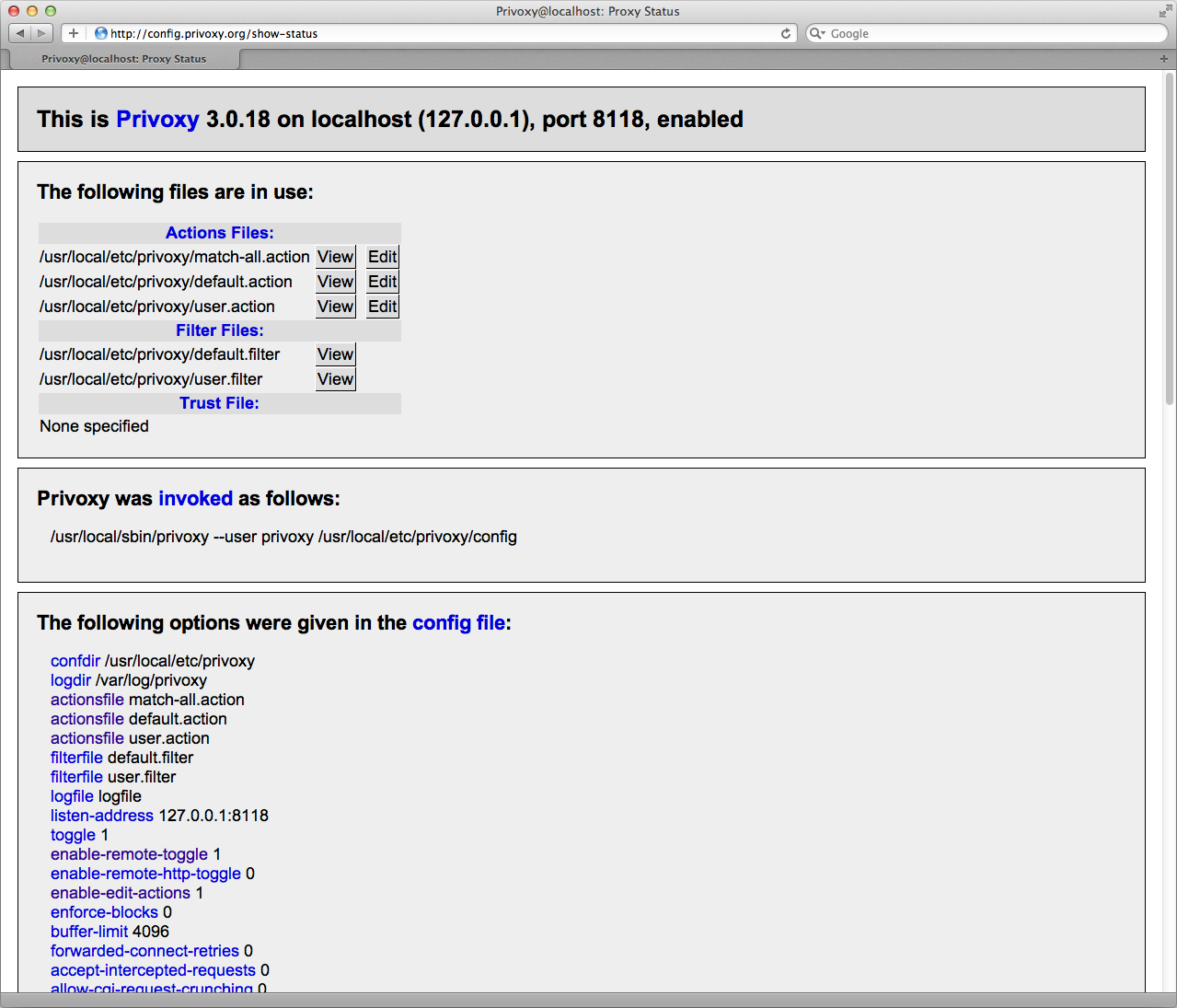This screenshot has height=1008, width=1177.
Task: Open the Trust File heading link
Action: click(x=219, y=403)
